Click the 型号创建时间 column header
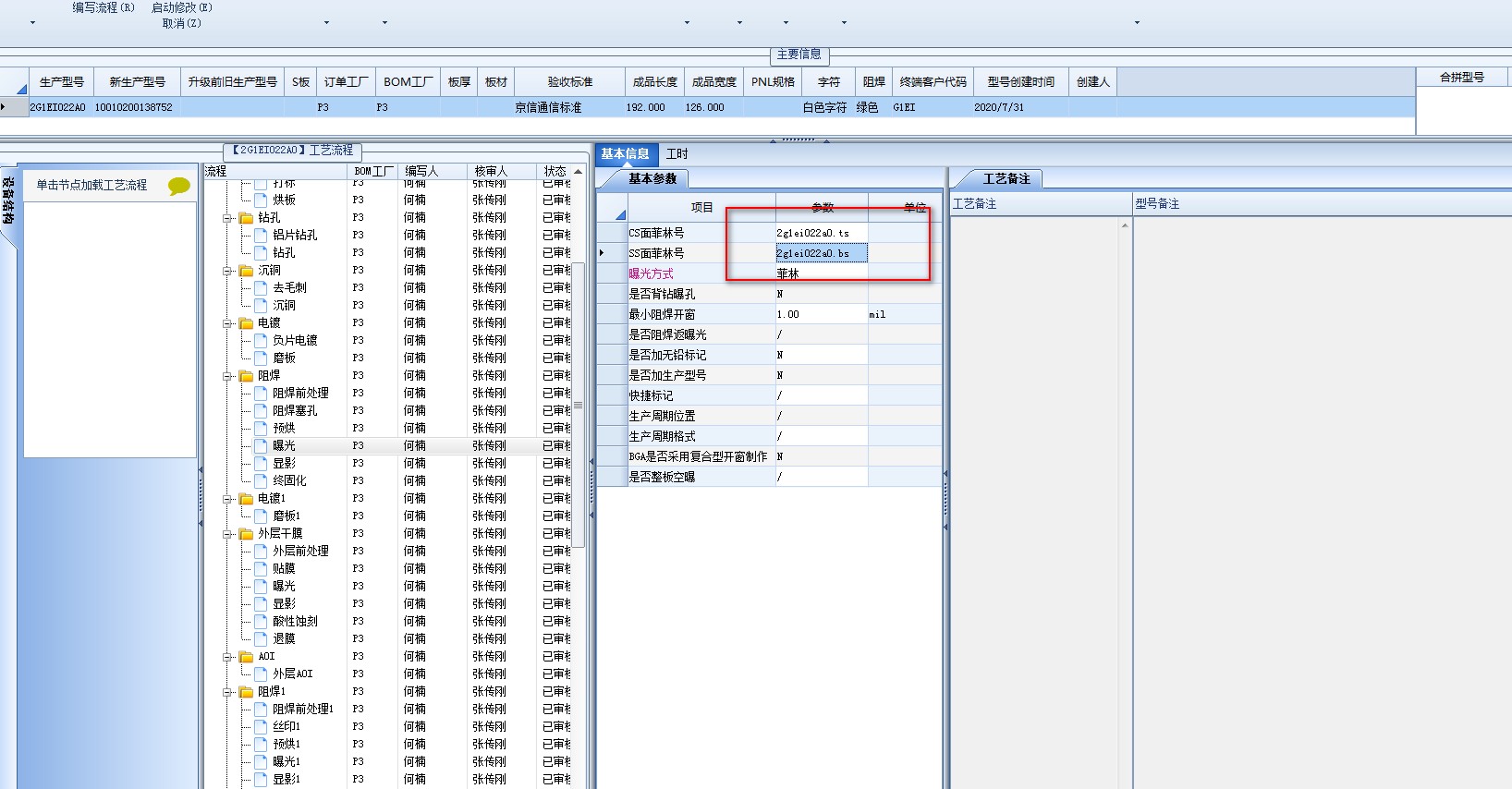 1020,82
